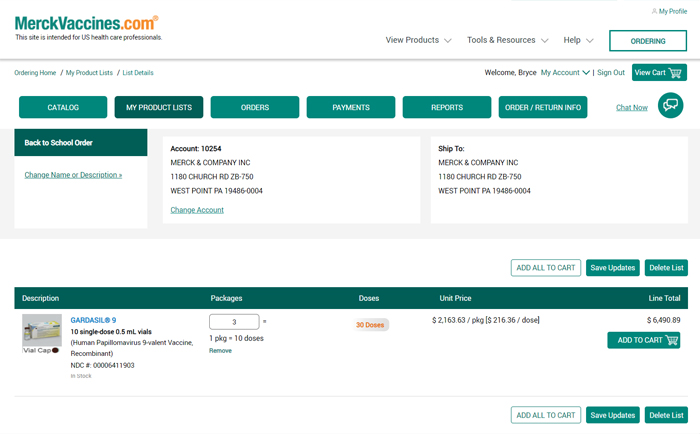Screen dimensions: 700x434
Task: Open the ORDERS tab
Action: click(255, 107)
